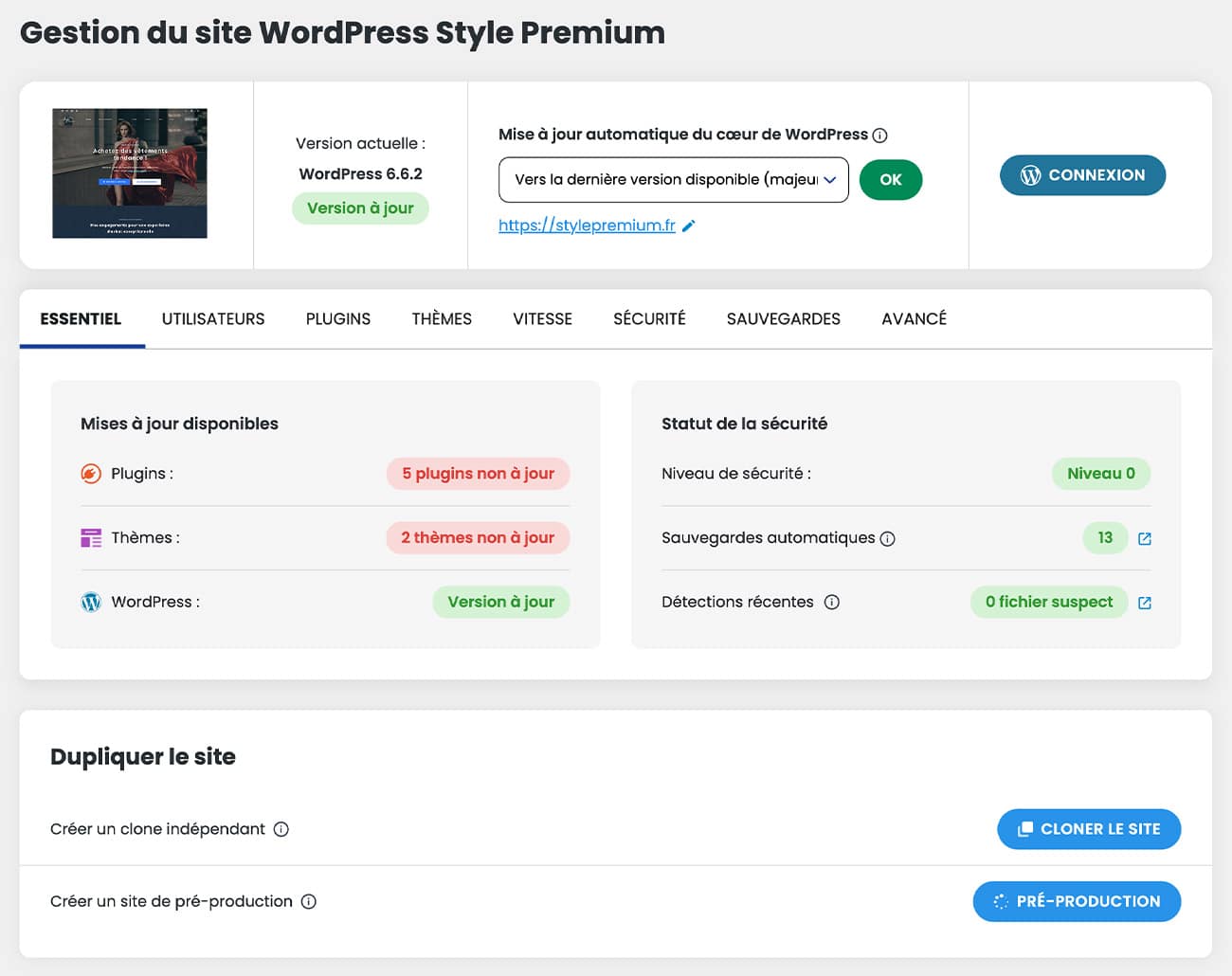Click info icon next to Créer un clone indépendant

point(281,829)
